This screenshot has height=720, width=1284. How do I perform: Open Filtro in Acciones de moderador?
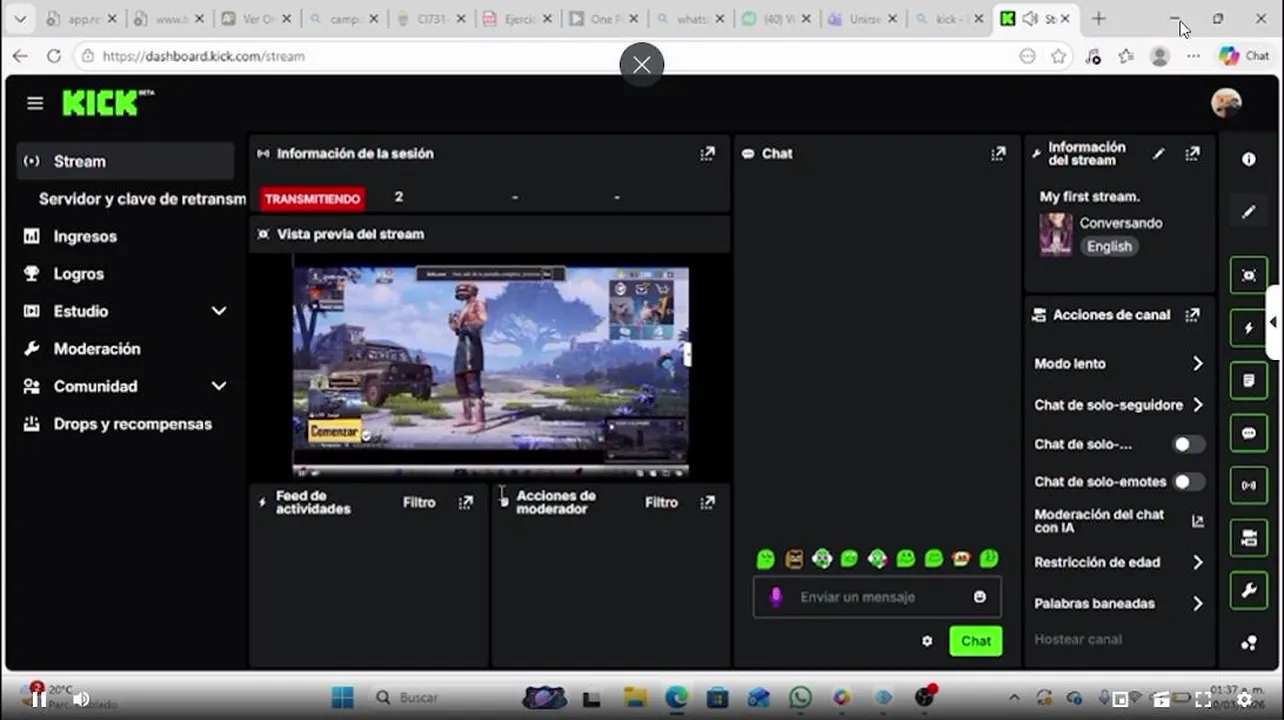pyautogui.click(x=661, y=502)
